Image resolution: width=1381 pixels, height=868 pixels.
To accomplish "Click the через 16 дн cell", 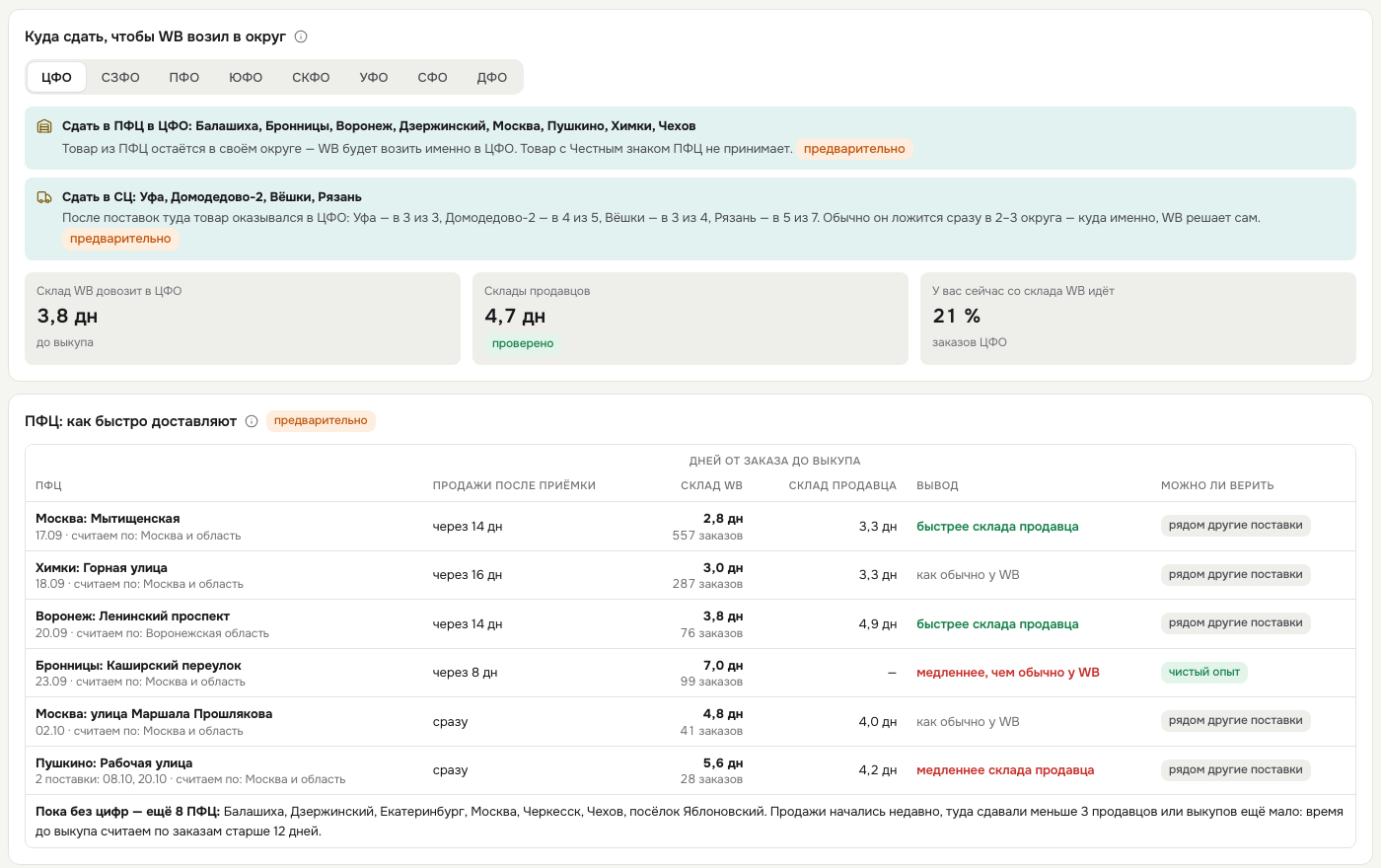I will click(x=468, y=575).
